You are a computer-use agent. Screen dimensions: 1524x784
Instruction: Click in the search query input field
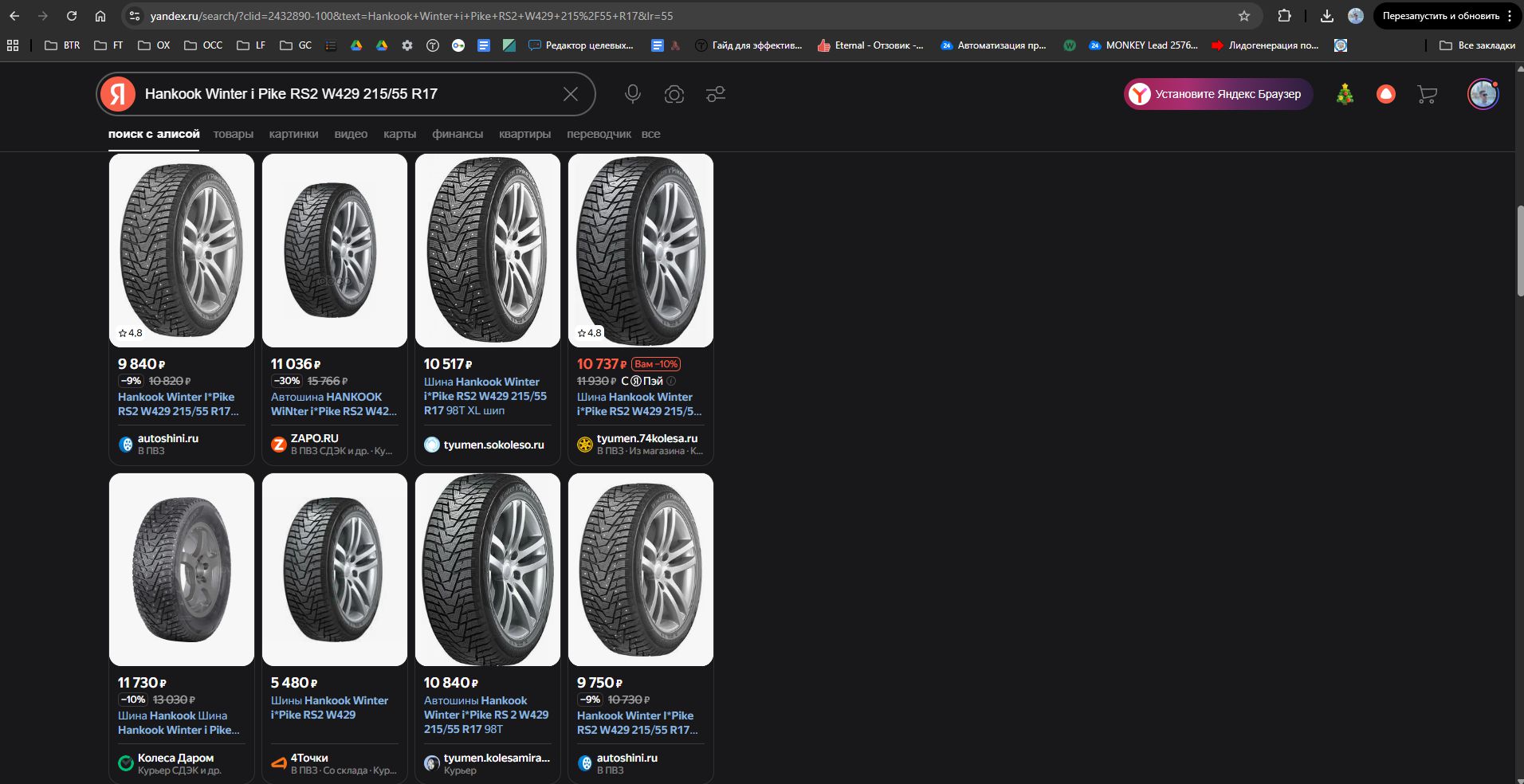pos(343,94)
